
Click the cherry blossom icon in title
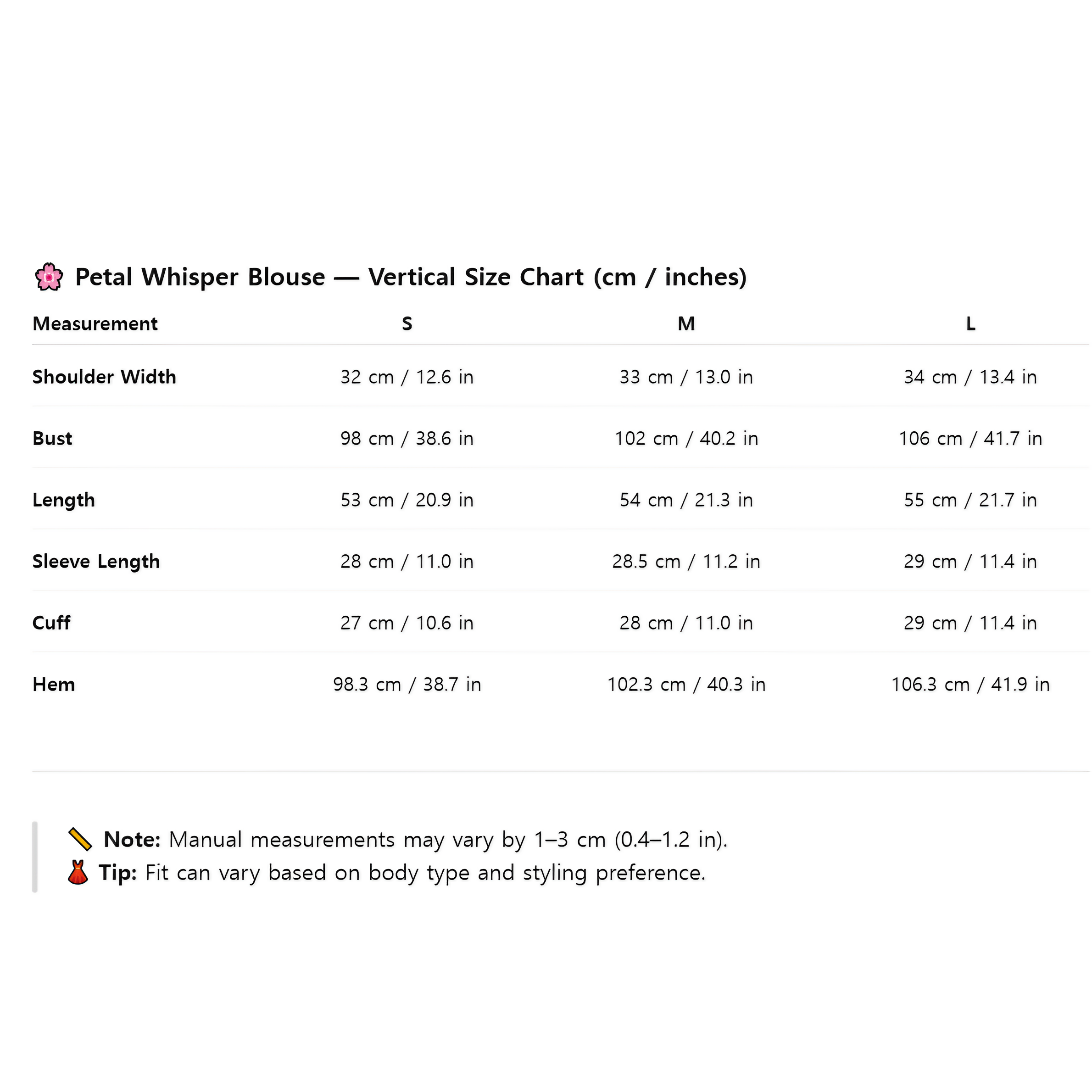pyautogui.click(x=49, y=277)
